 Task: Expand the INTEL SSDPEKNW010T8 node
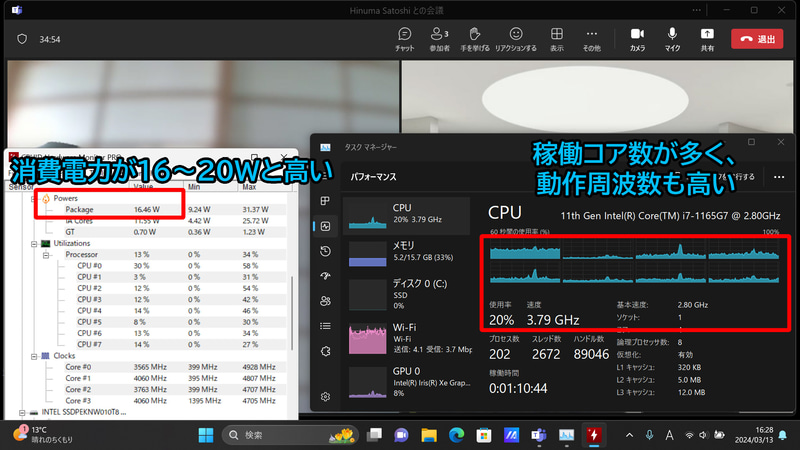[22, 412]
